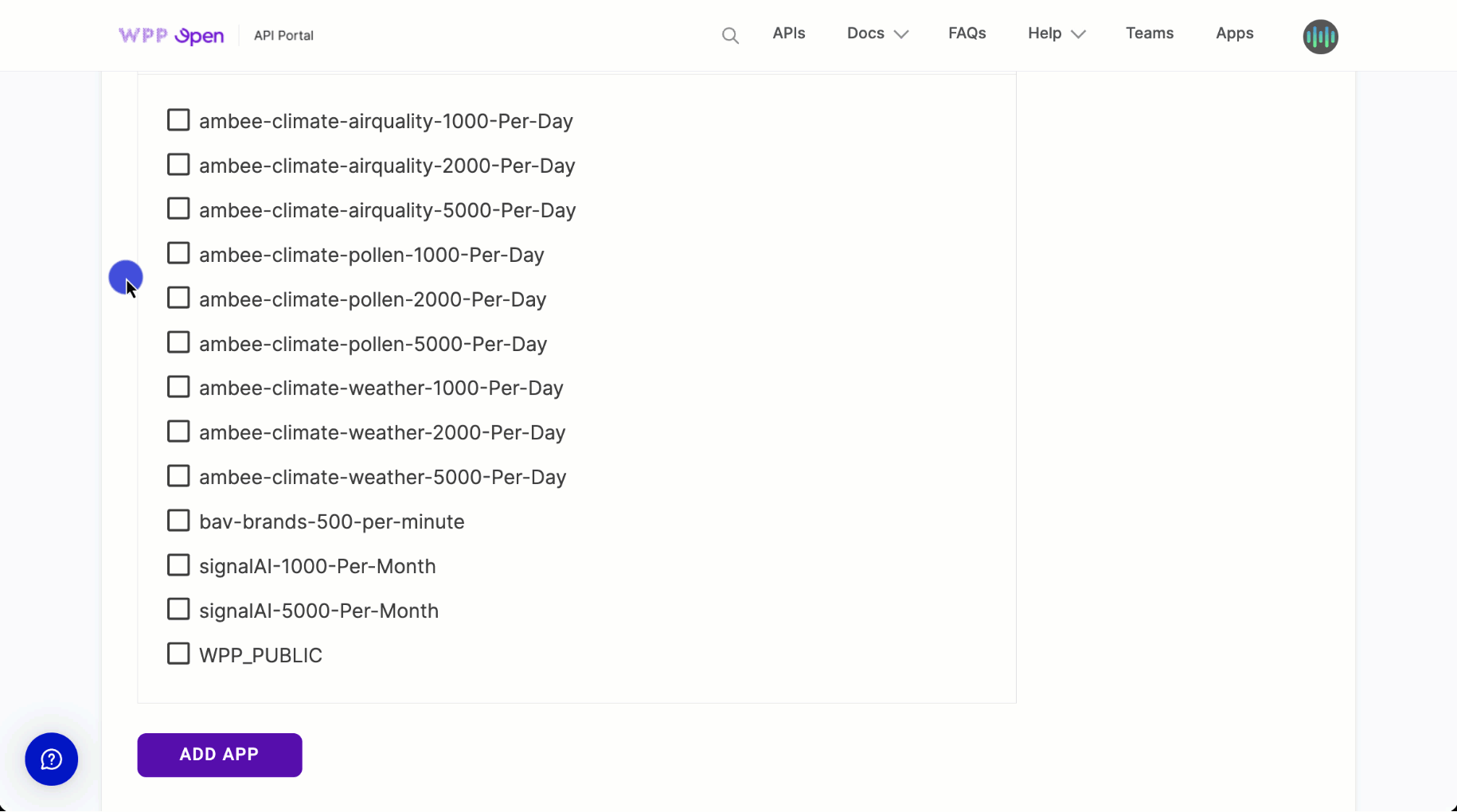Viewport: 1457px width, 812px height.
Task: Expand the Help dropdown menu
Action: pos(1056,33)
